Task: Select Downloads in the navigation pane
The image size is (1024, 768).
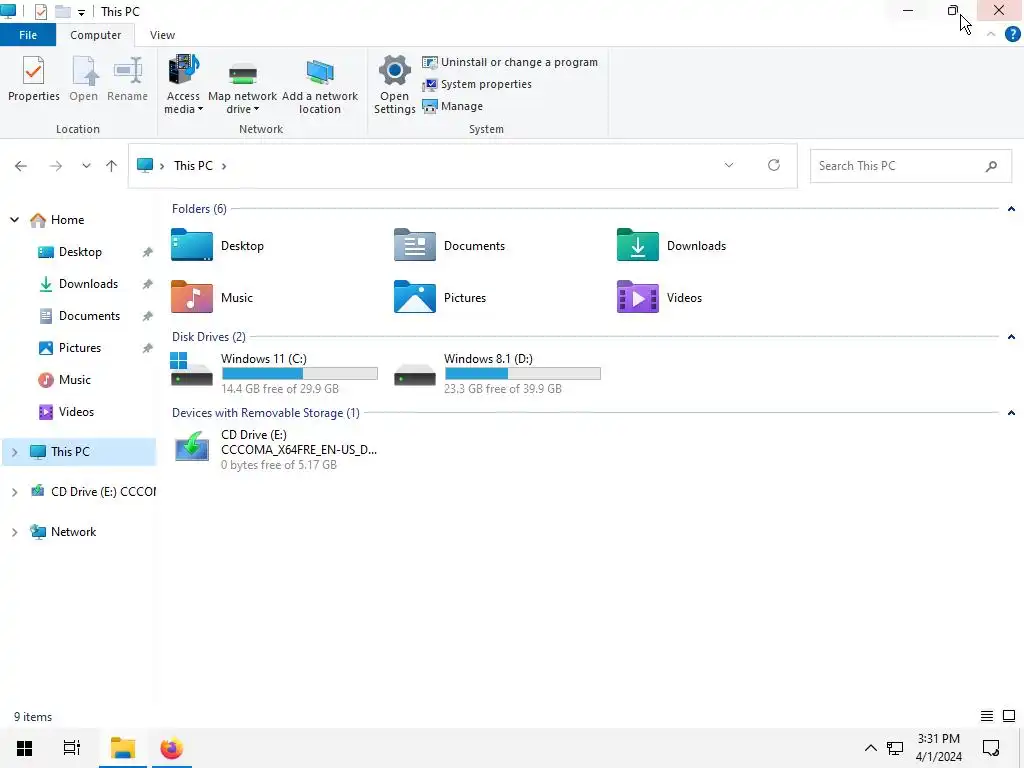Action: (x=78, y=284)
